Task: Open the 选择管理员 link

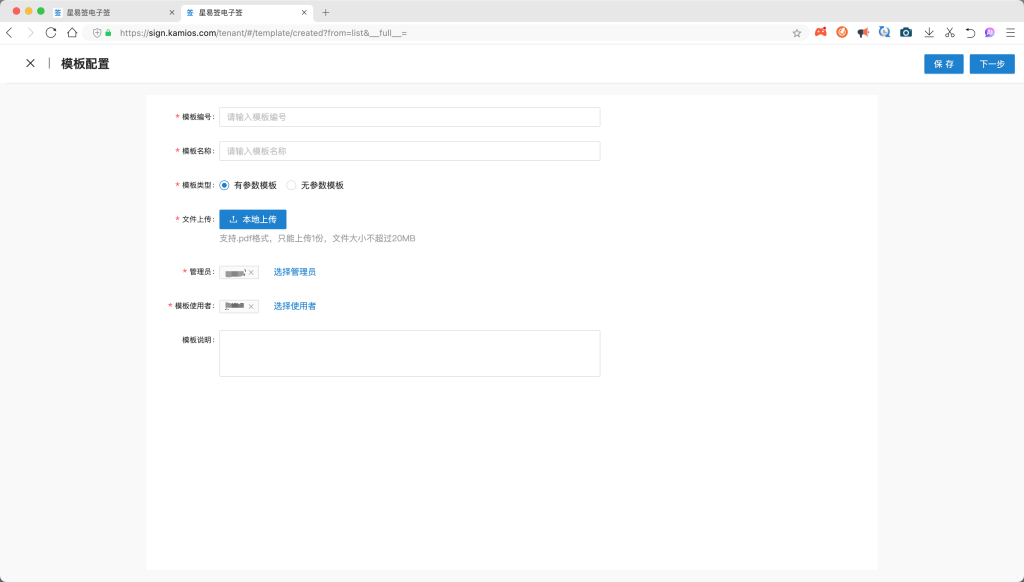Action: tap(295, 272)
